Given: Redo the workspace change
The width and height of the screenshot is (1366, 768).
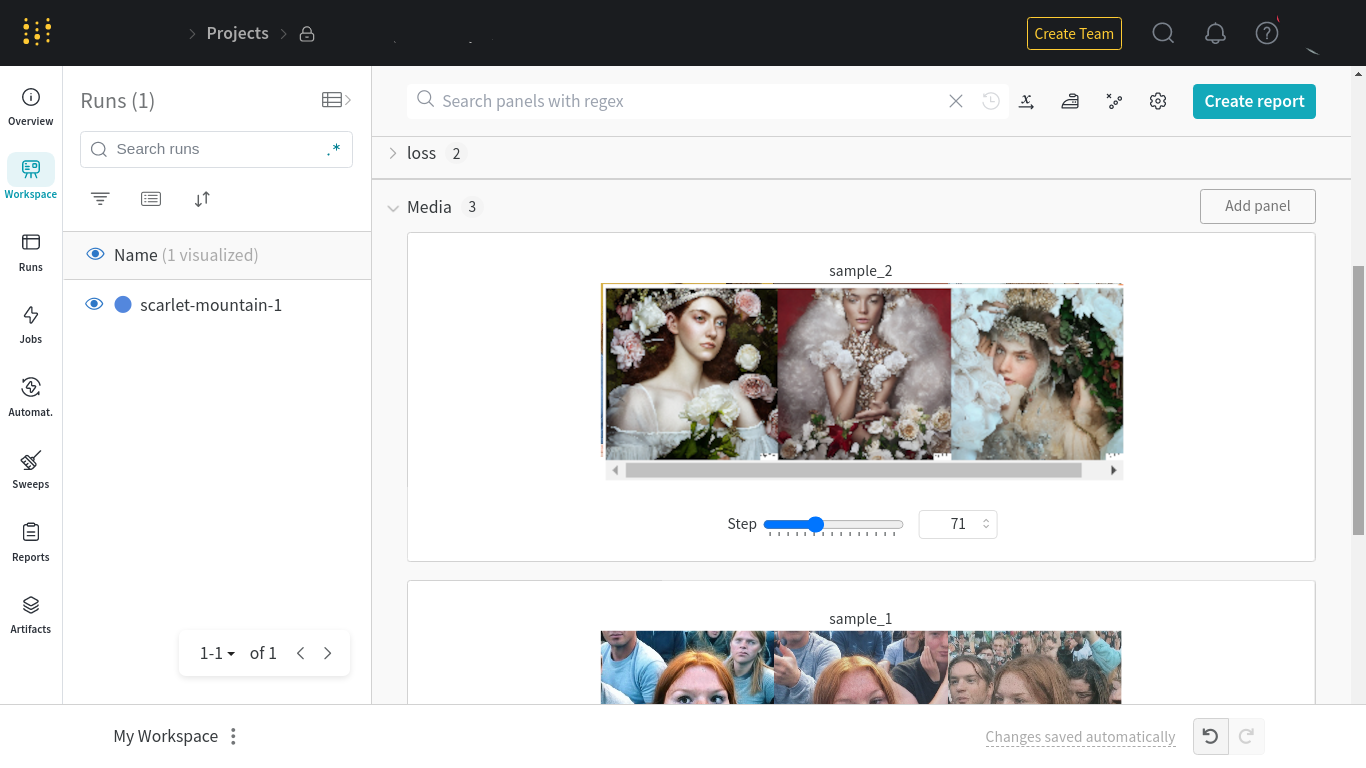Looking at the screenshot, I should point(1247,737).
